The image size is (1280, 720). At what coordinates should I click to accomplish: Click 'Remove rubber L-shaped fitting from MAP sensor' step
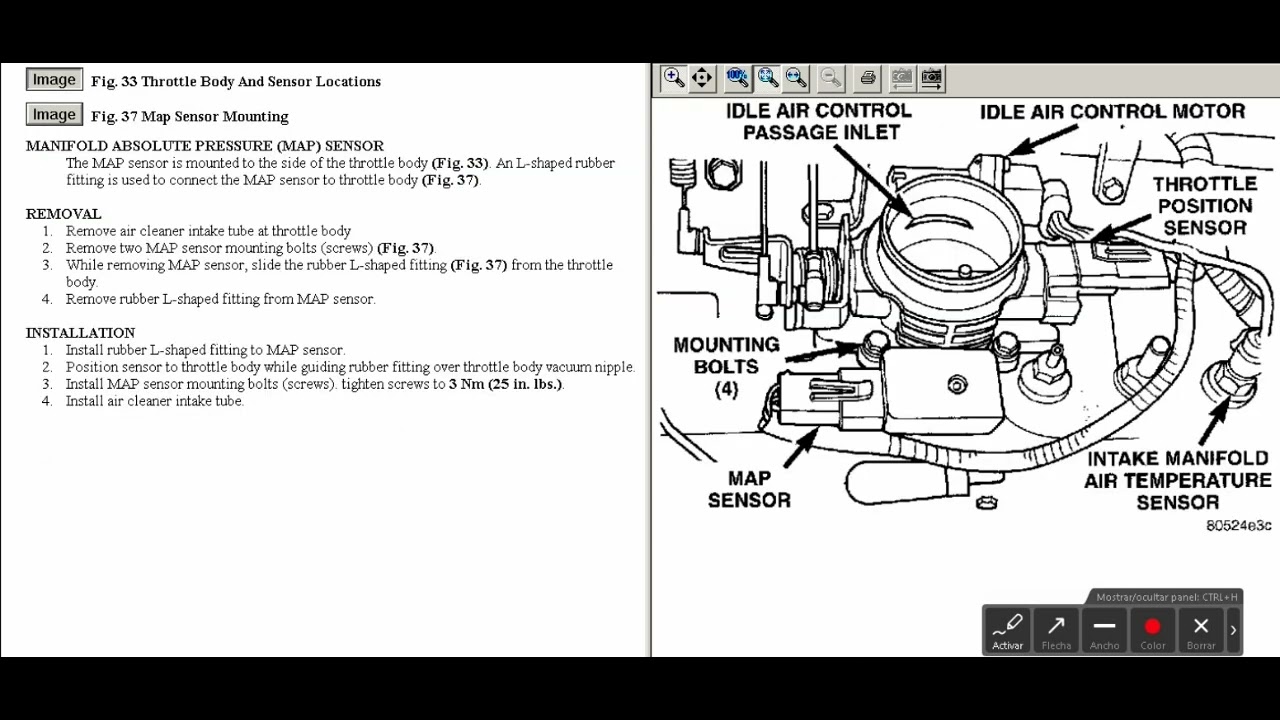[221, 299]
